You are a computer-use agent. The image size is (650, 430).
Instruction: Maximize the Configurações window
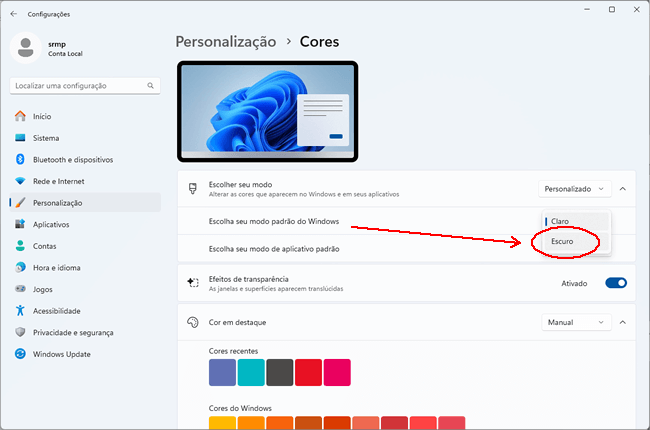coord(612,9)
